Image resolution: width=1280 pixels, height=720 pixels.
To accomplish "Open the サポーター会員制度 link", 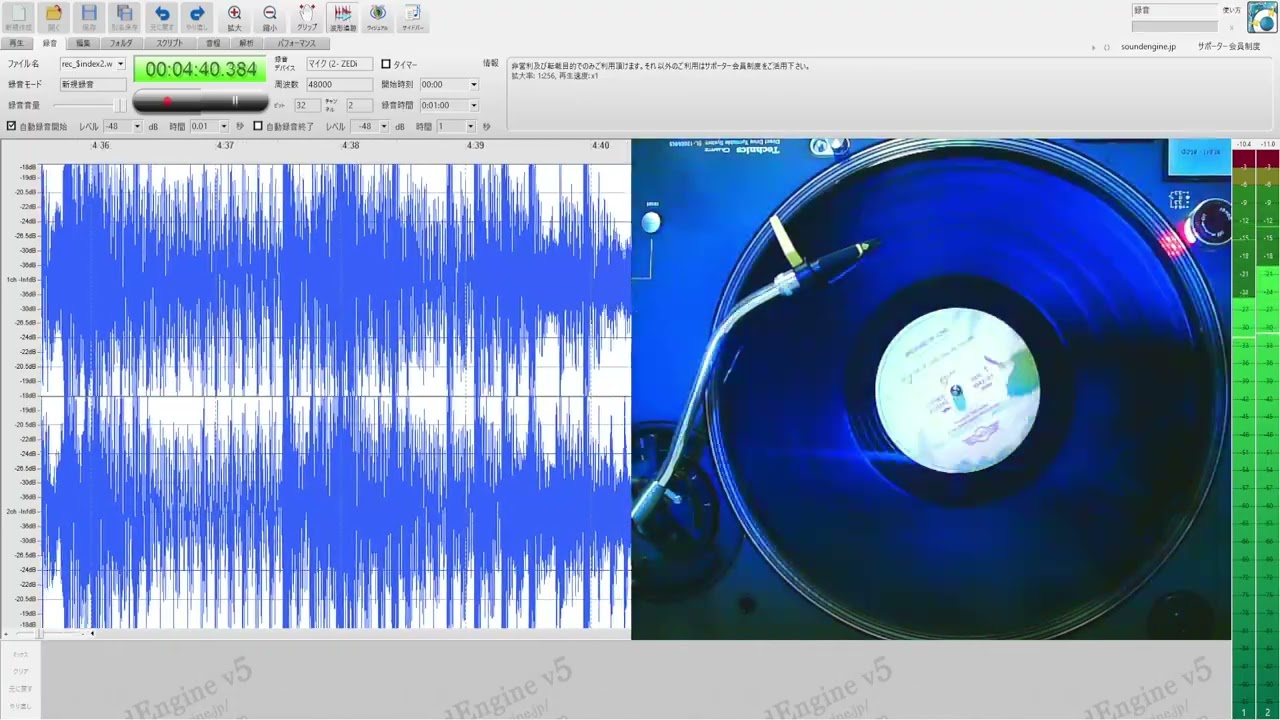I will pos(1229,47).
